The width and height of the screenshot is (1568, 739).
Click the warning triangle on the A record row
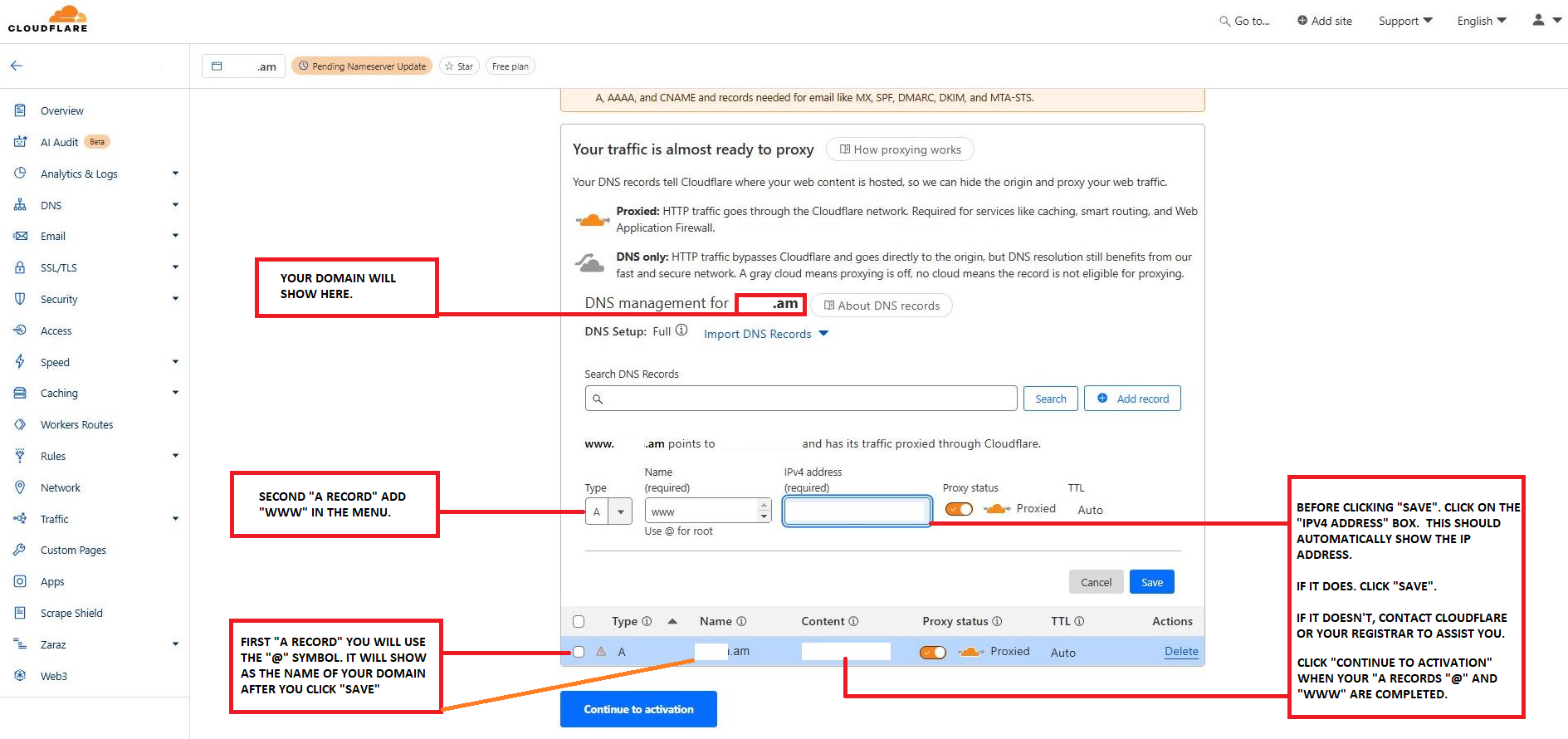601,652
